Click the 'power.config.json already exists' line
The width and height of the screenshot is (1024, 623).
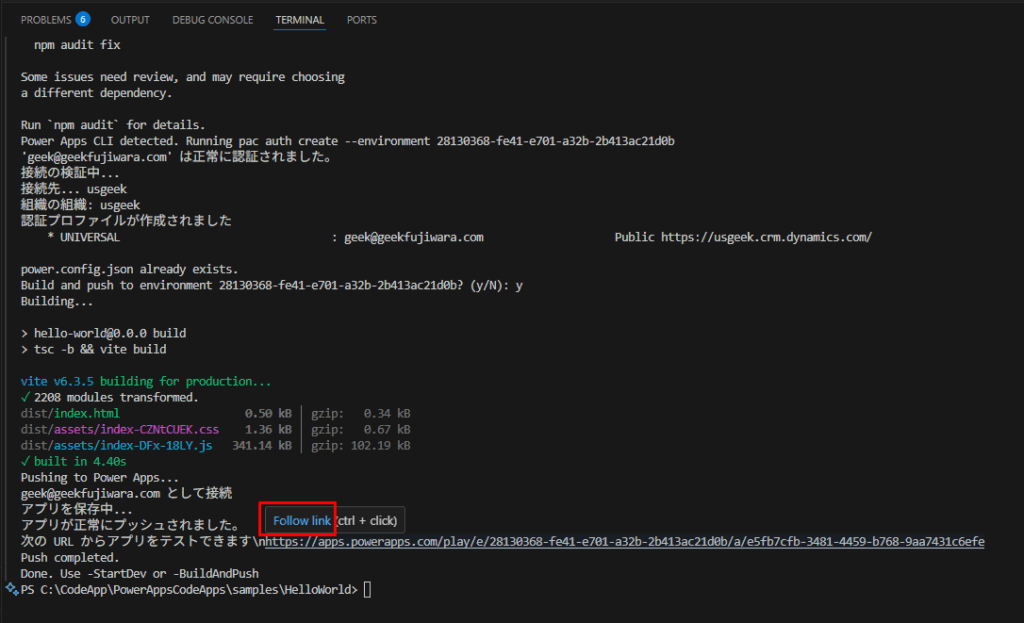pyautogui.click(x=129, y=269)
